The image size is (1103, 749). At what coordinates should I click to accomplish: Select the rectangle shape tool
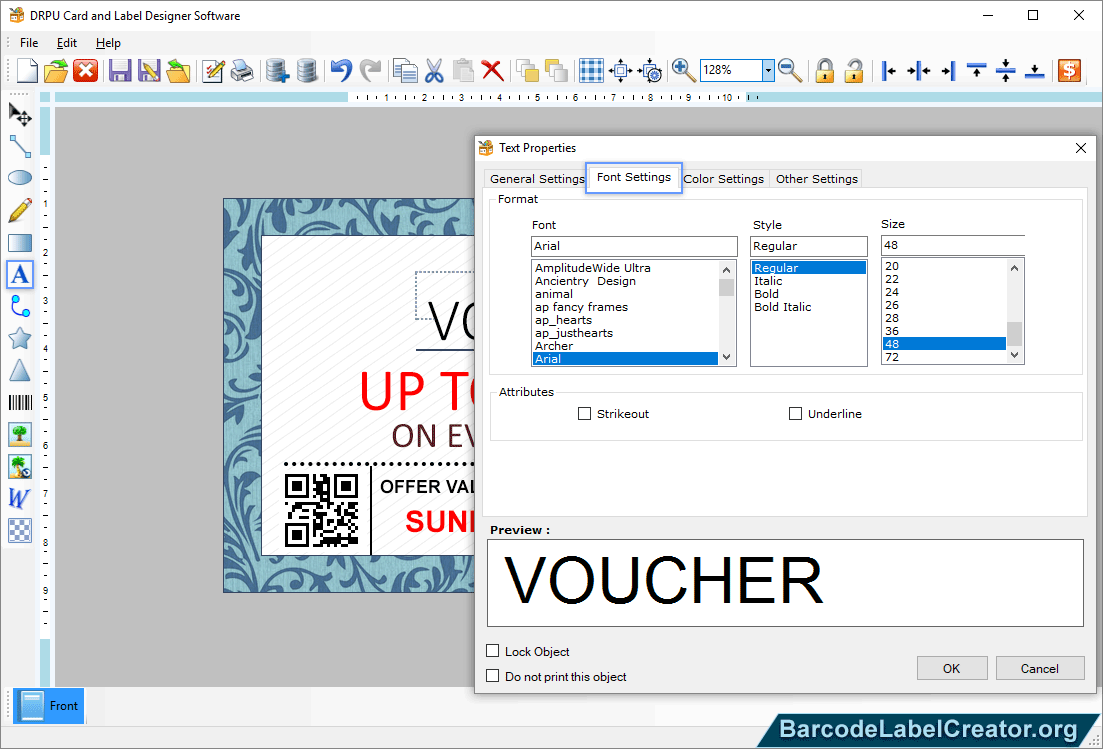20,243
